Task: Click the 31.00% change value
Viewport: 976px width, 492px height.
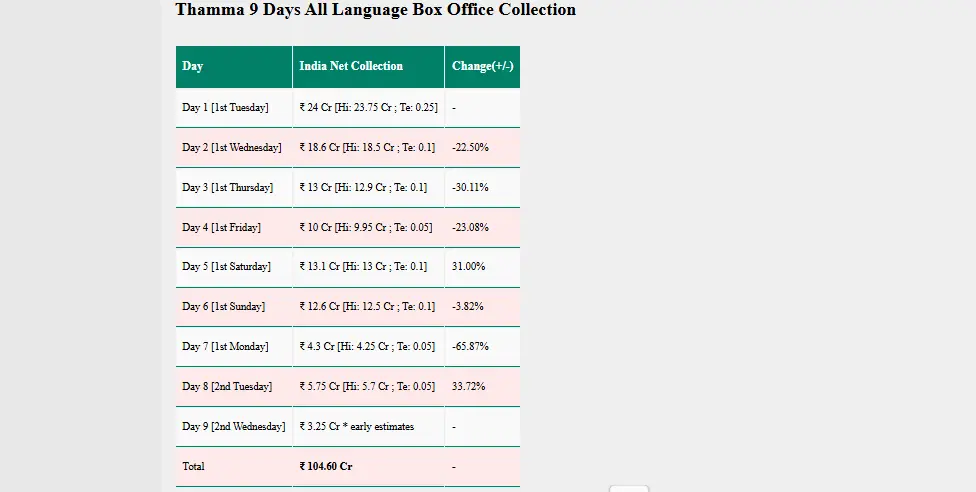Action: 468,267
